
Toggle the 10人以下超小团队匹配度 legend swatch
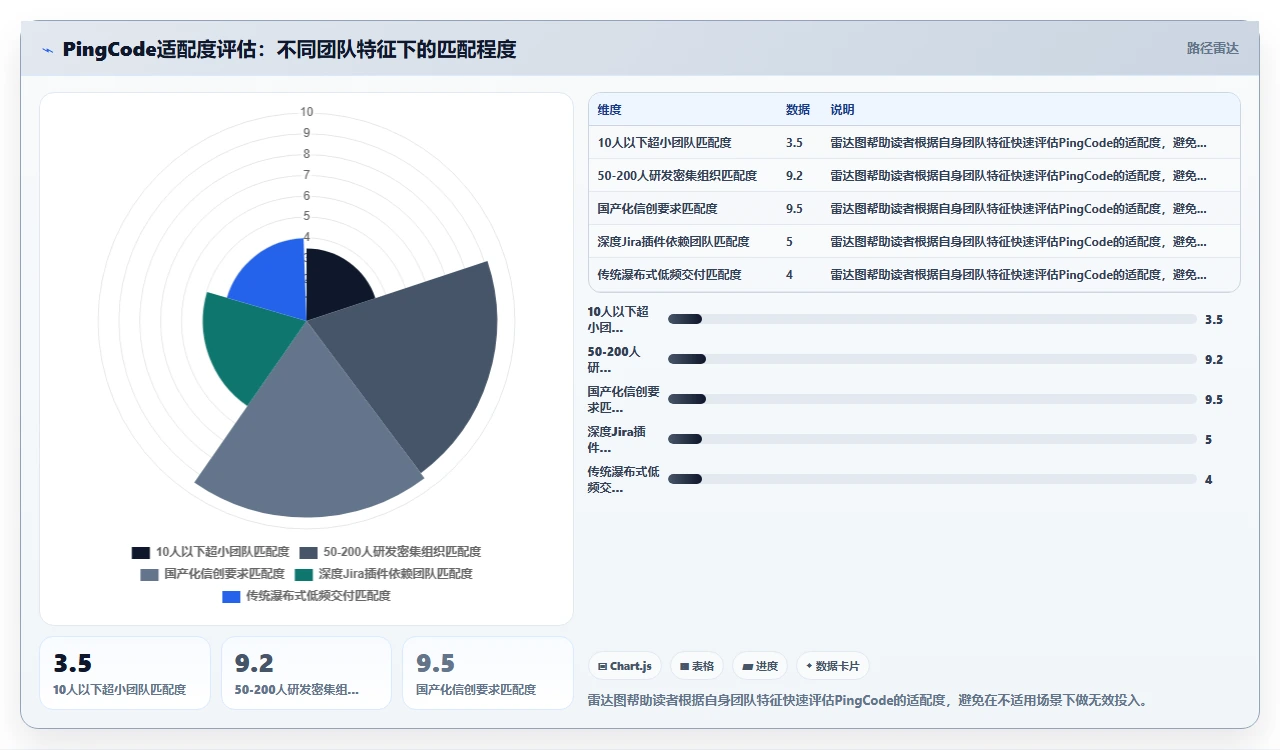coord(141,552)
